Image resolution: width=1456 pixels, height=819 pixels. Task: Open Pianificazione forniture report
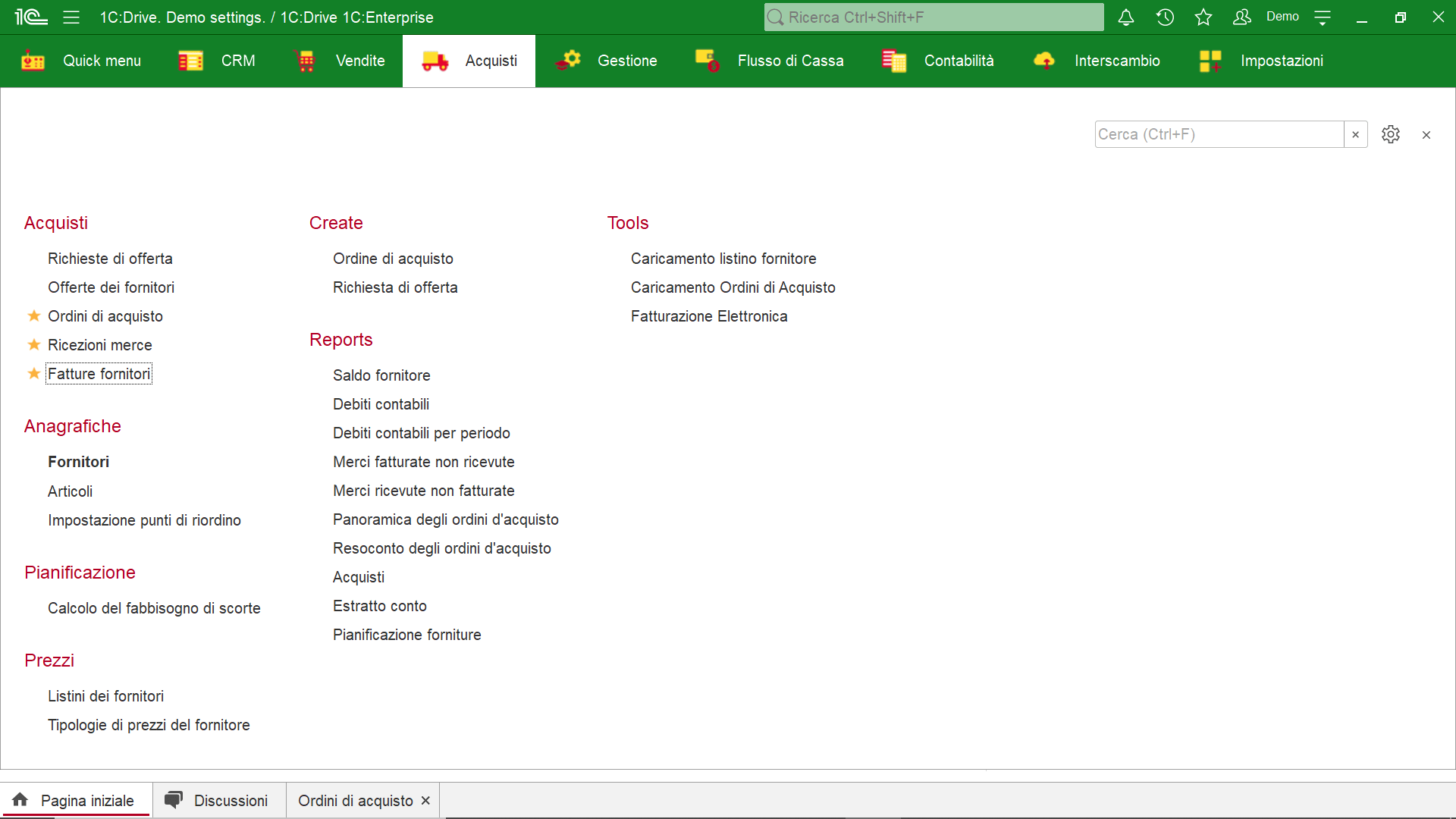click(x=407, y=635)
